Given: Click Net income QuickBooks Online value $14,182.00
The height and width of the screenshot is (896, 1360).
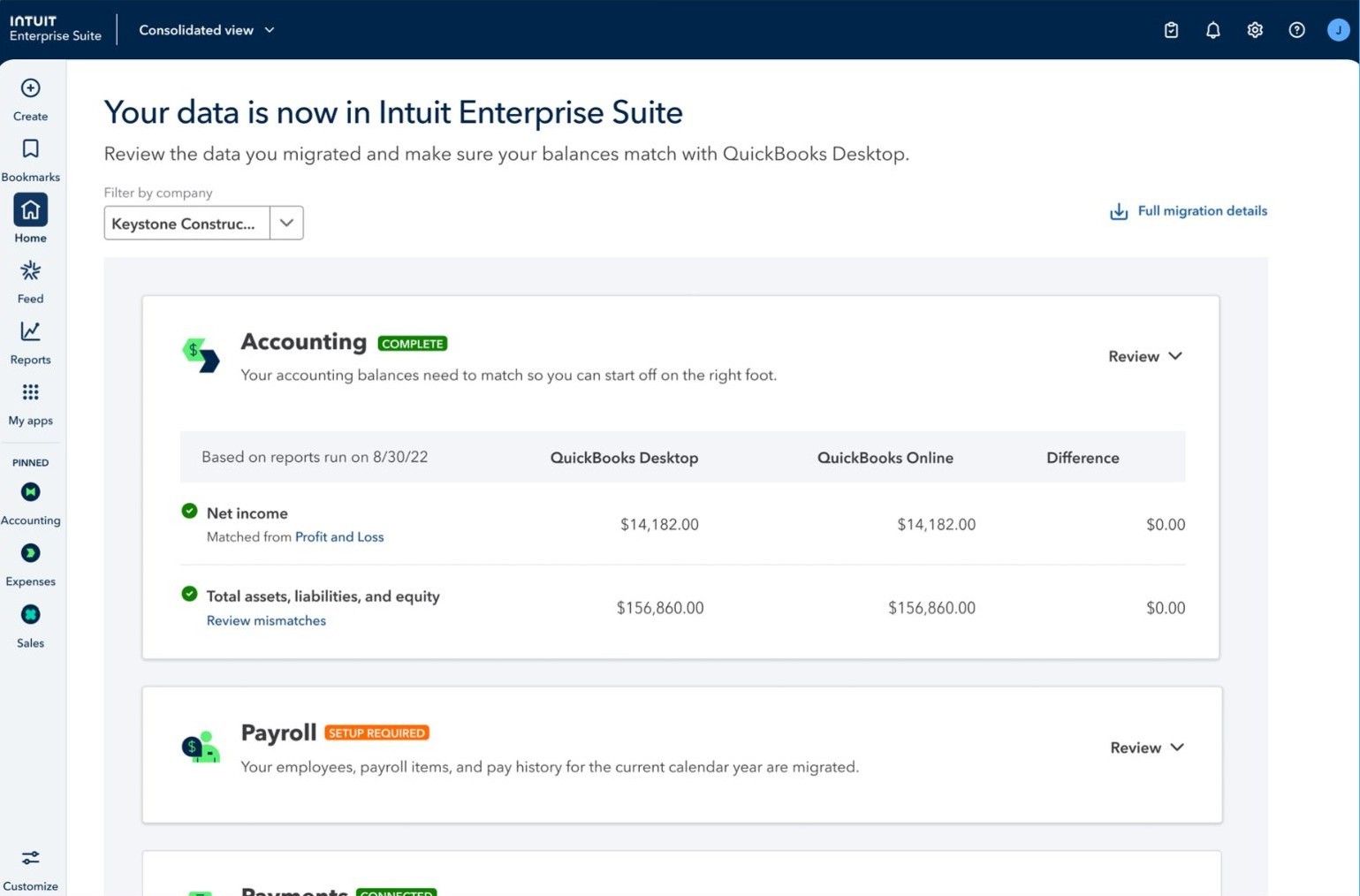Looking at the screenshot, I should point(936,524).
